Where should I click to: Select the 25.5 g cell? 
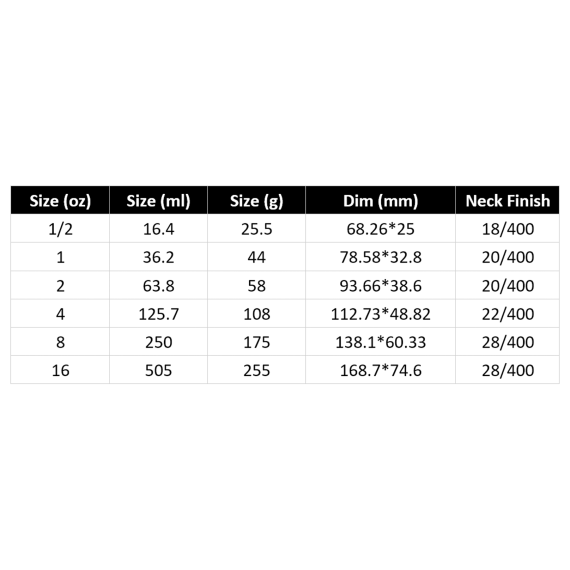click(257, 228)
